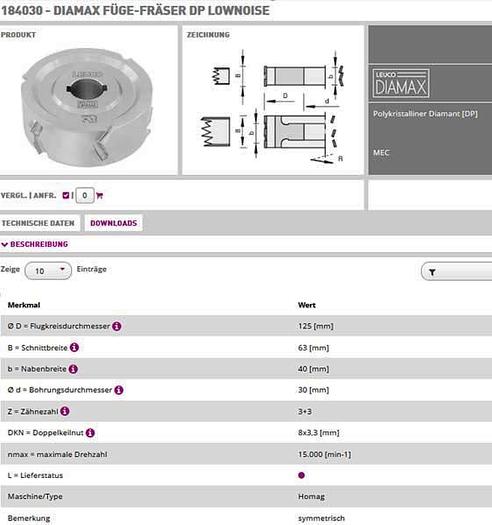Select the 30 [mm] Bohrungsdurchmesser value
This screenshot has height=525, width=492.
[313, 390]
